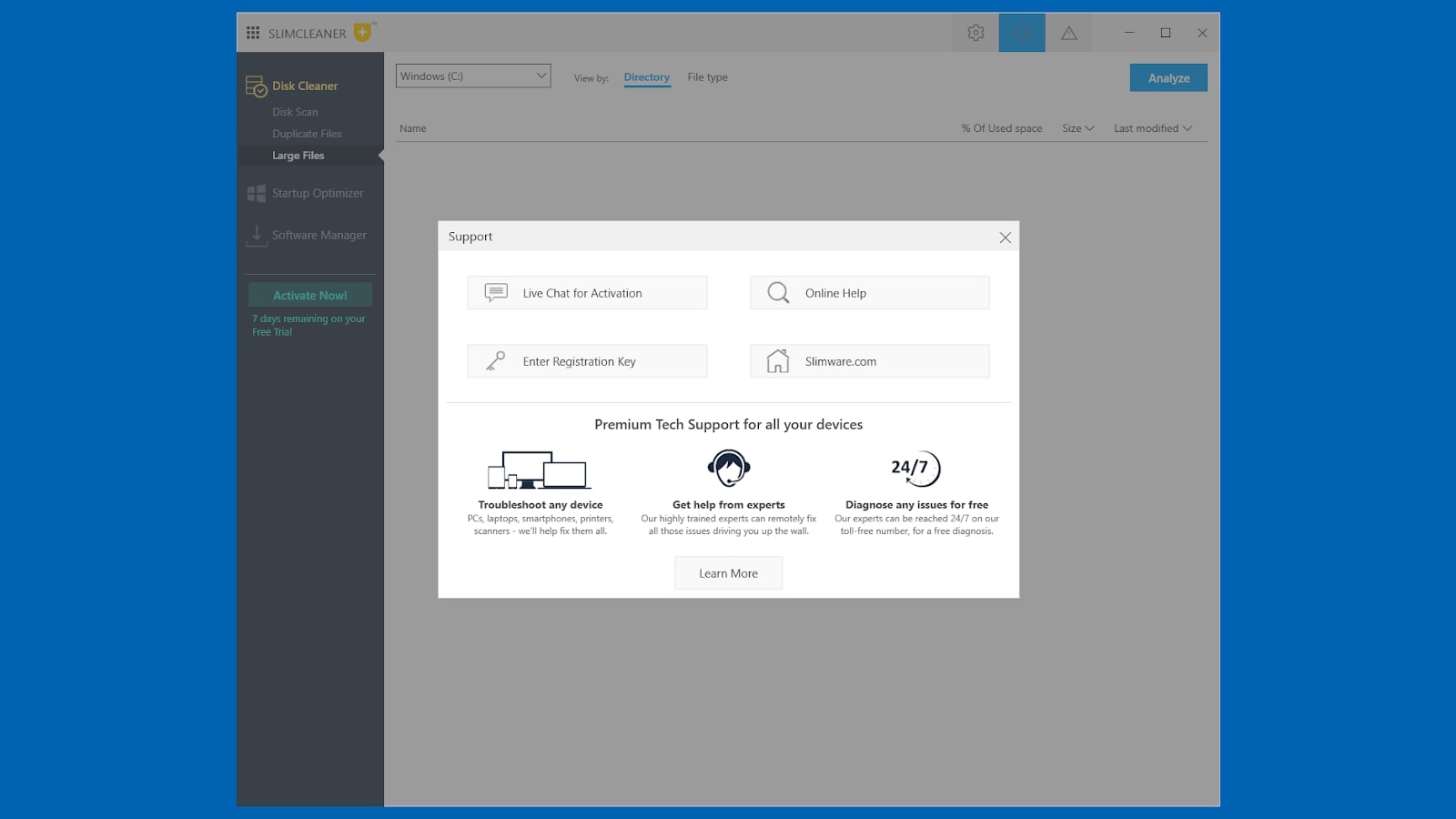The image size is (1456, 819).
Task: Sort by the Size column chevron
Action: coord(1089,128)
